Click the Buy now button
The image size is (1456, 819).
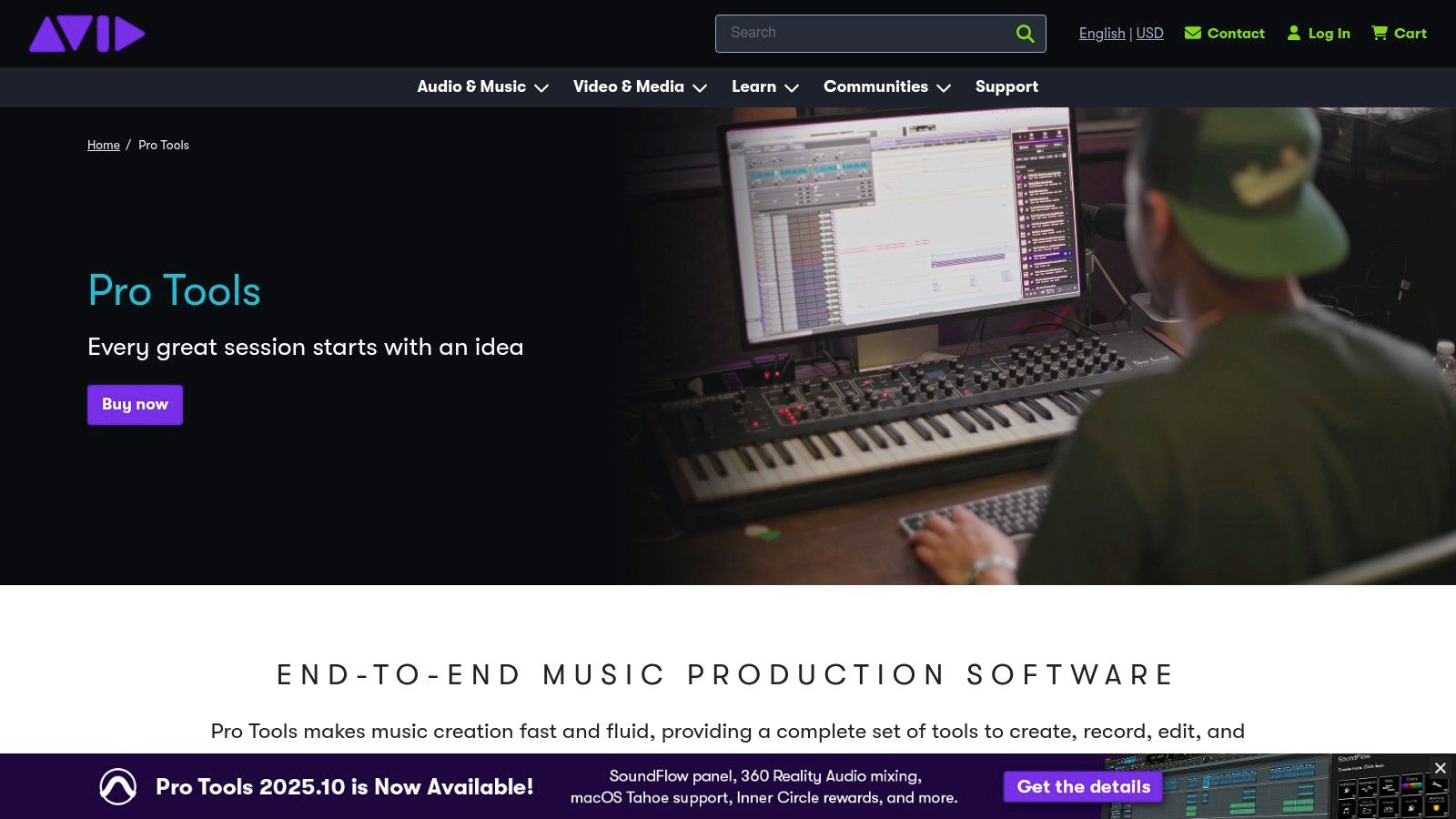tap(135, 404)
